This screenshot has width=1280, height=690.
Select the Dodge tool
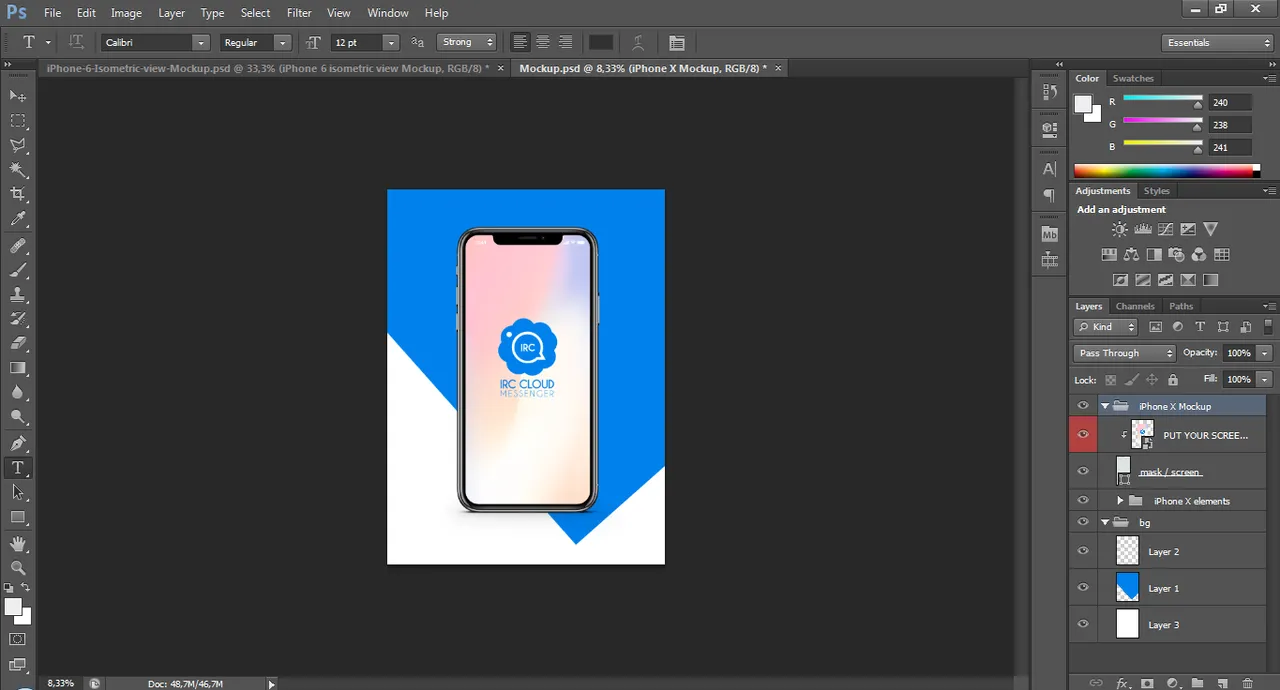18,417
